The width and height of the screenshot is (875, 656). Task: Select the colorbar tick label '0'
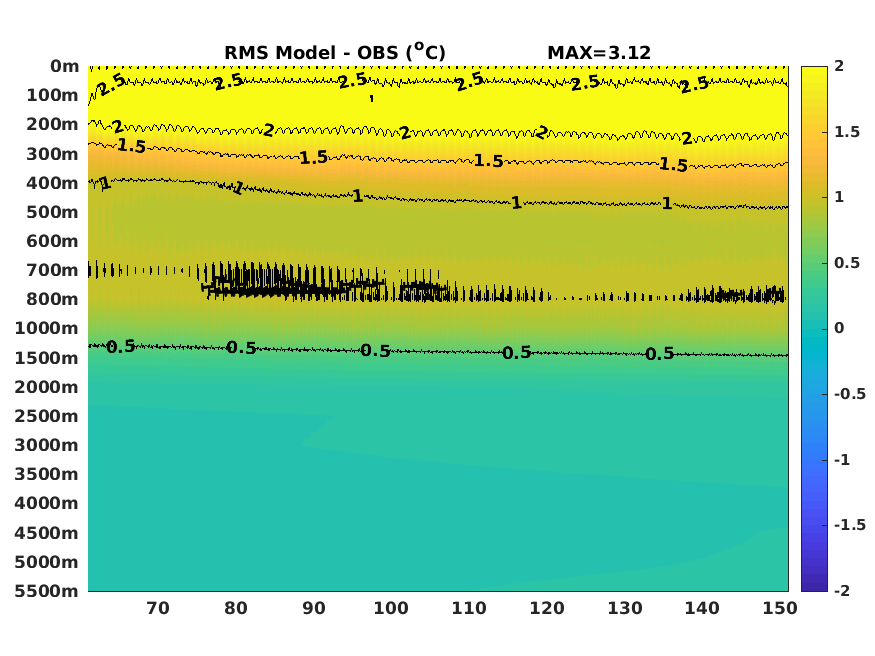point(839,328)
